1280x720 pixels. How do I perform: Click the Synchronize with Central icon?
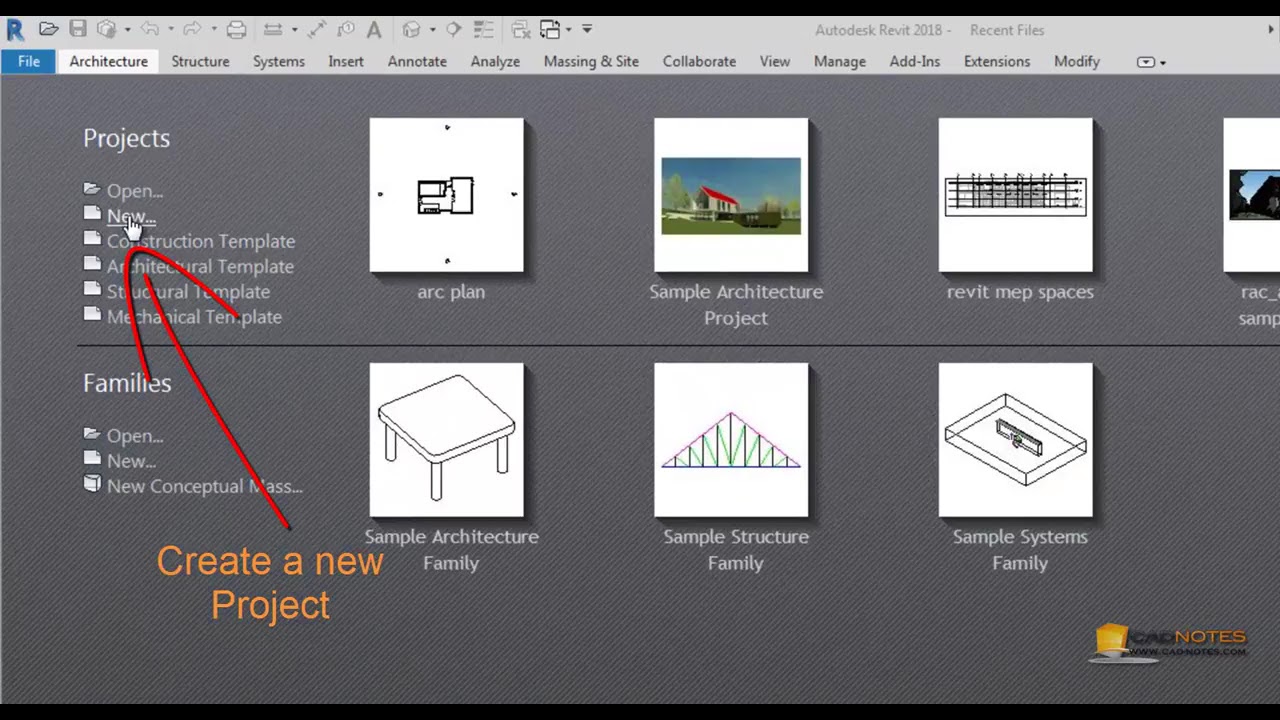coord(106,29)
